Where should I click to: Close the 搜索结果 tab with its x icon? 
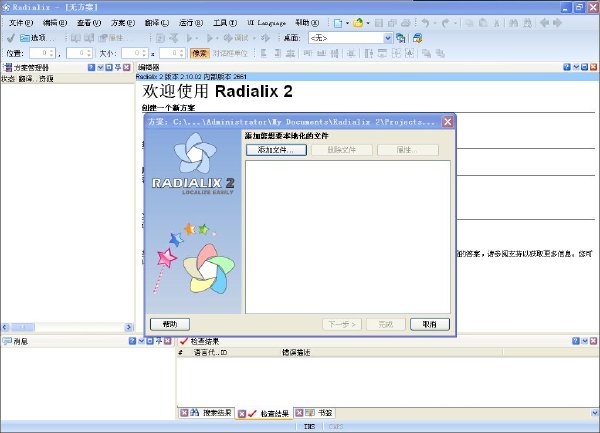point(184,412)
